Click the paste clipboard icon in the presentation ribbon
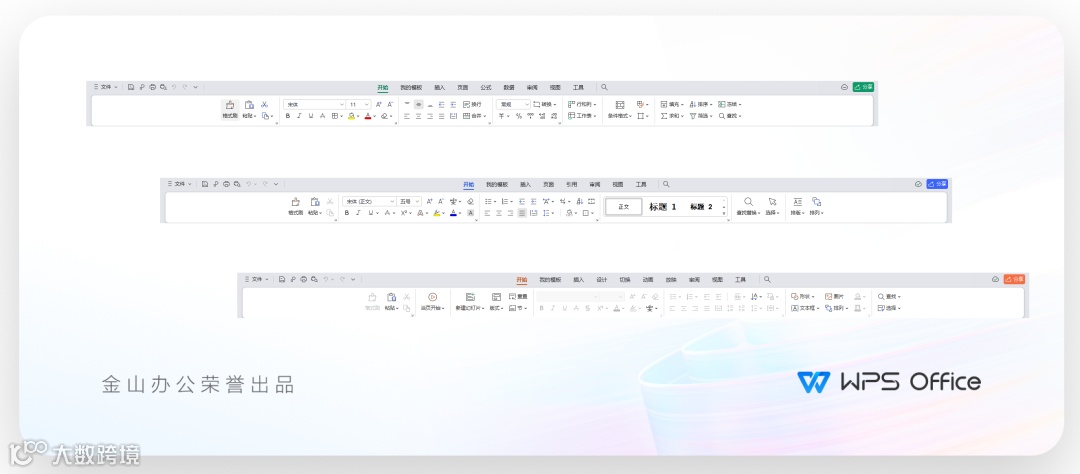Viewport: 1080px width, 474px height. coord(391,297)
